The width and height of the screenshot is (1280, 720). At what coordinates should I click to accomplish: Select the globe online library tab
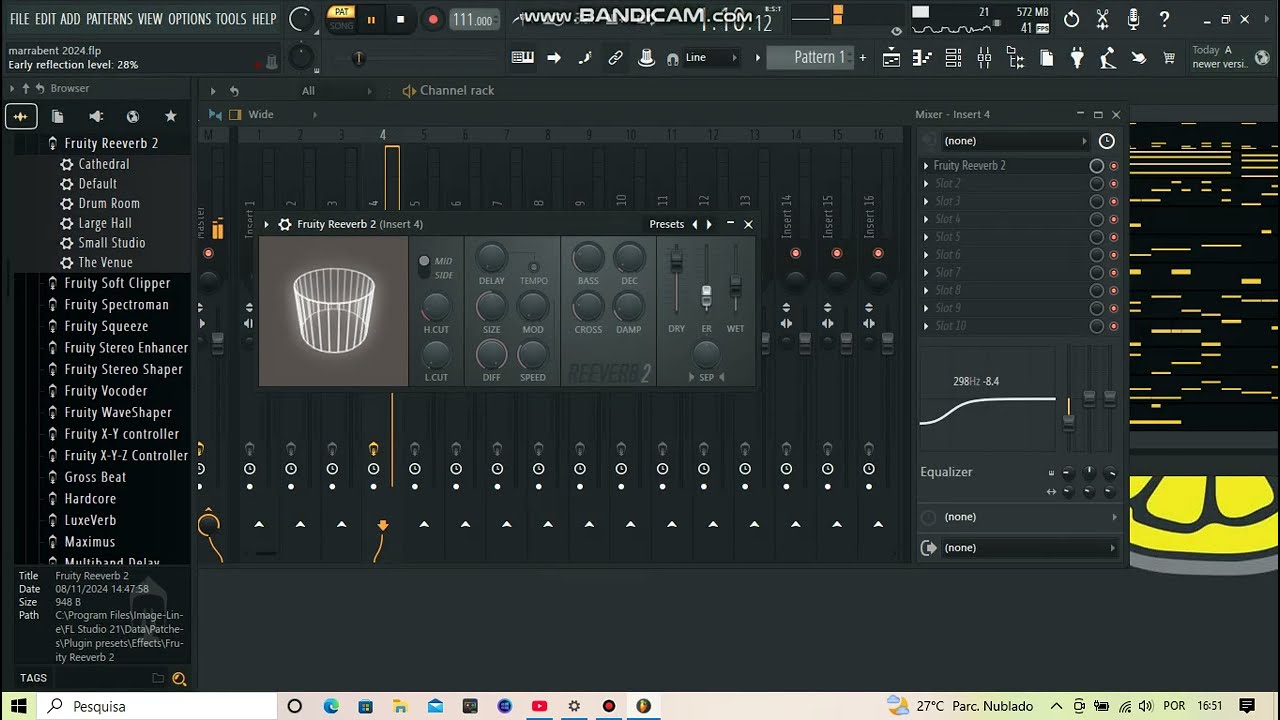click(132, 116)
